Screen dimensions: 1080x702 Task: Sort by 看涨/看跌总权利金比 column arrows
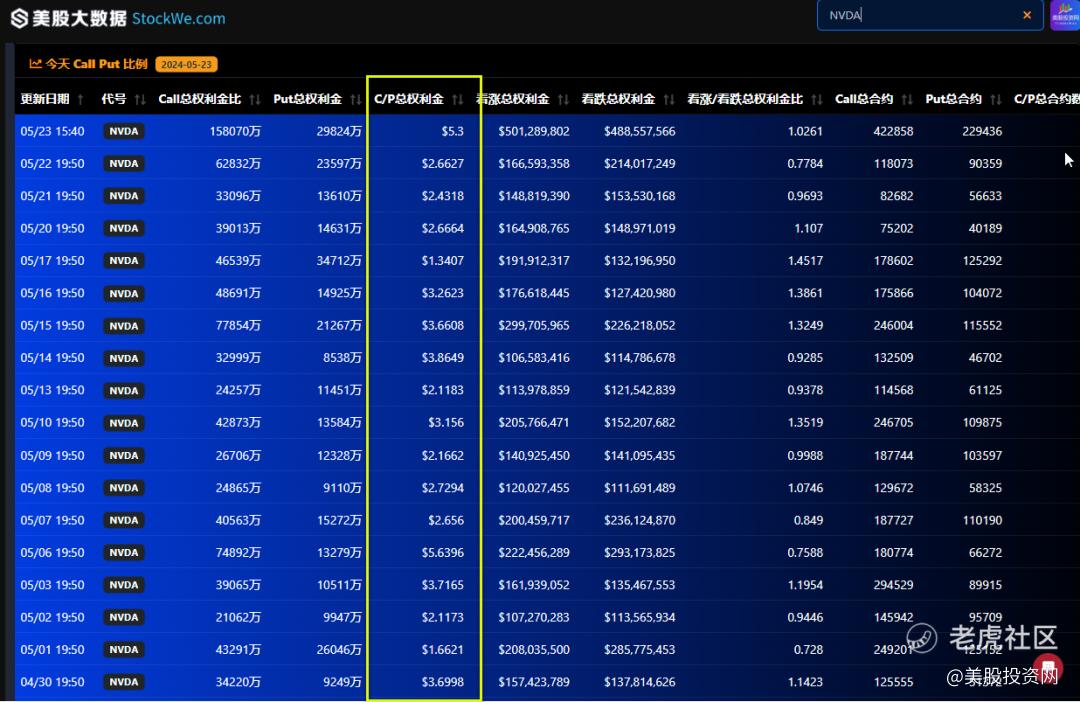(817, 100)
